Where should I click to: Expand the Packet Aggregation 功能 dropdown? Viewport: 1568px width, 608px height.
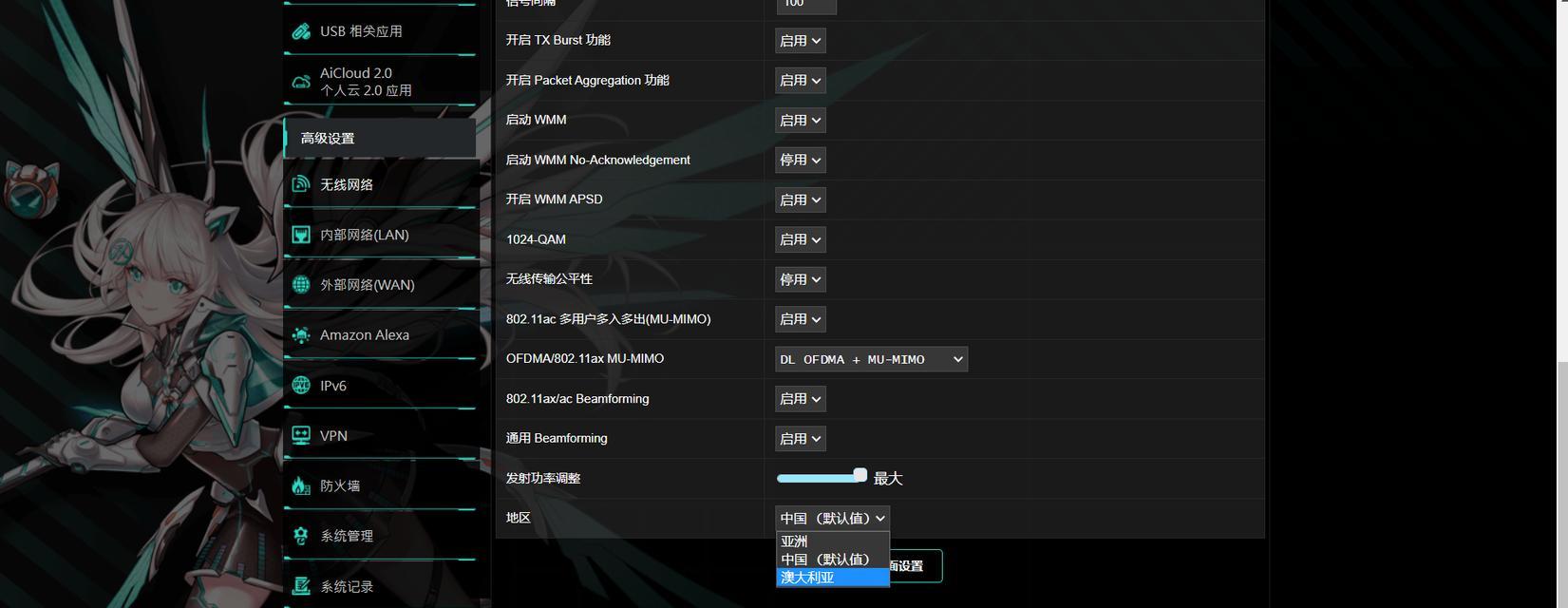pyautogui.click(x=801, y=81)
